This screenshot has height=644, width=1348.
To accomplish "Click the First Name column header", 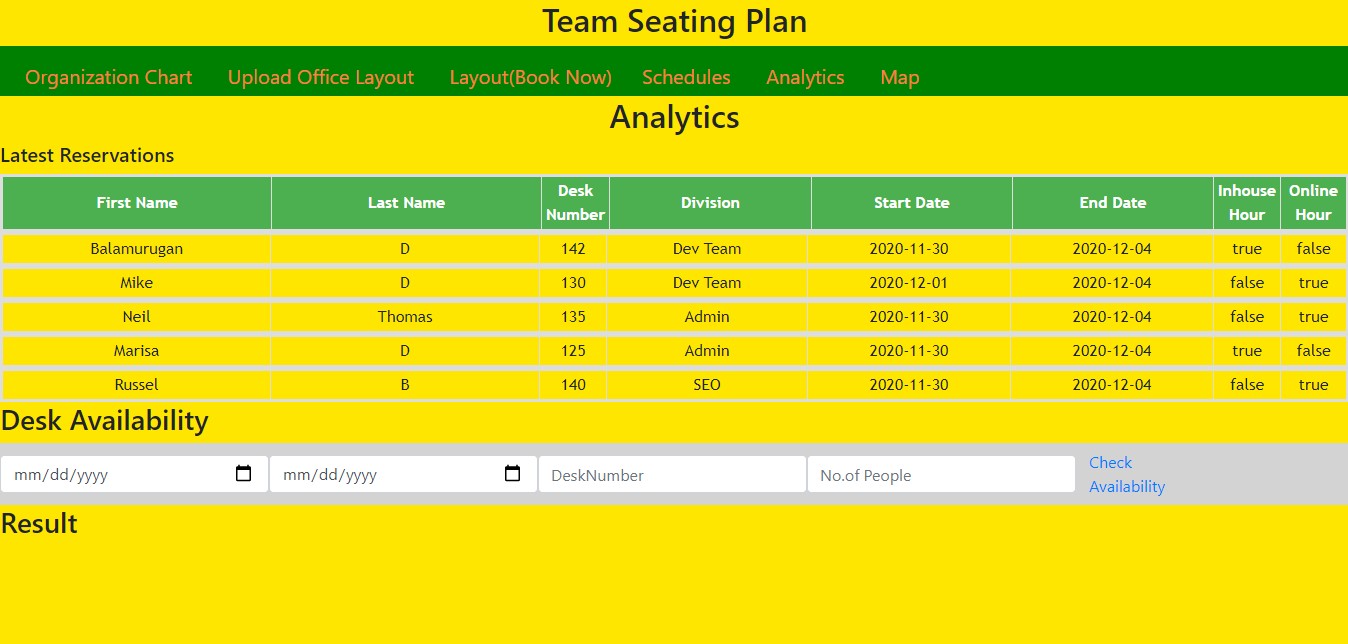I will point(136,202).
